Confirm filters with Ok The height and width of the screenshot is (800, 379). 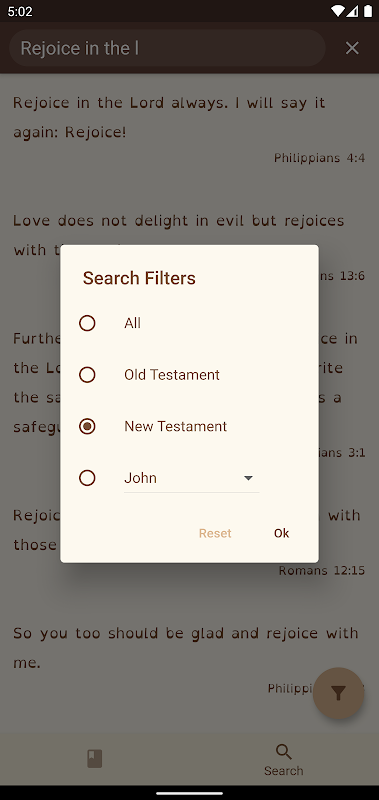pyautogui.click(x=282, y=533)
